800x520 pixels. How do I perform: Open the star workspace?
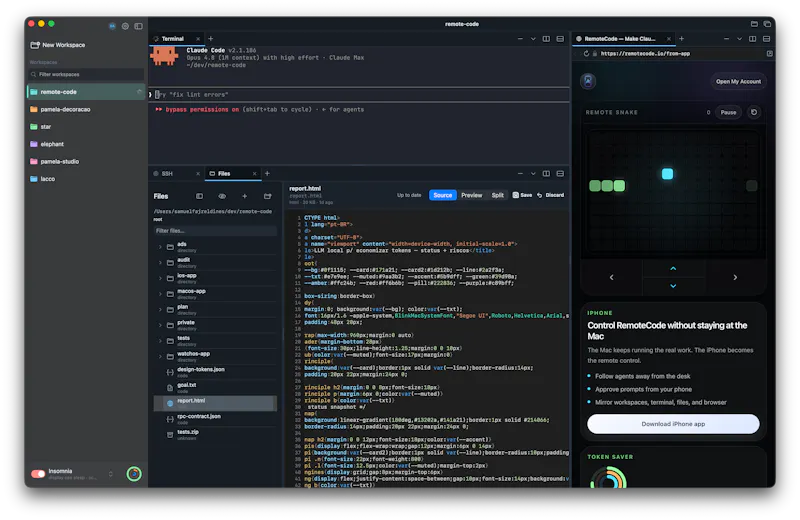pyautogui.click(x=86, y=127)
